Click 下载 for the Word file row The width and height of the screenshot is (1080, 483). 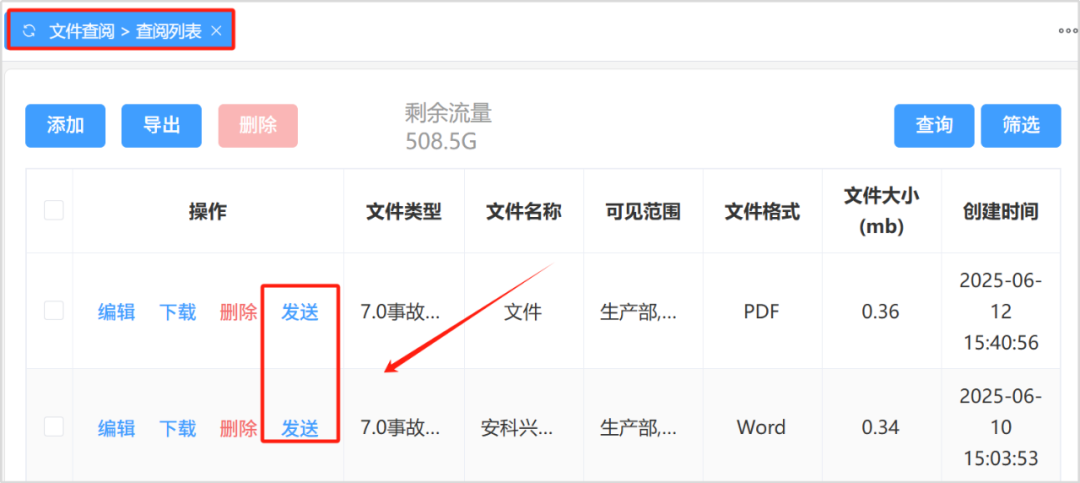(x=178, y=428)
